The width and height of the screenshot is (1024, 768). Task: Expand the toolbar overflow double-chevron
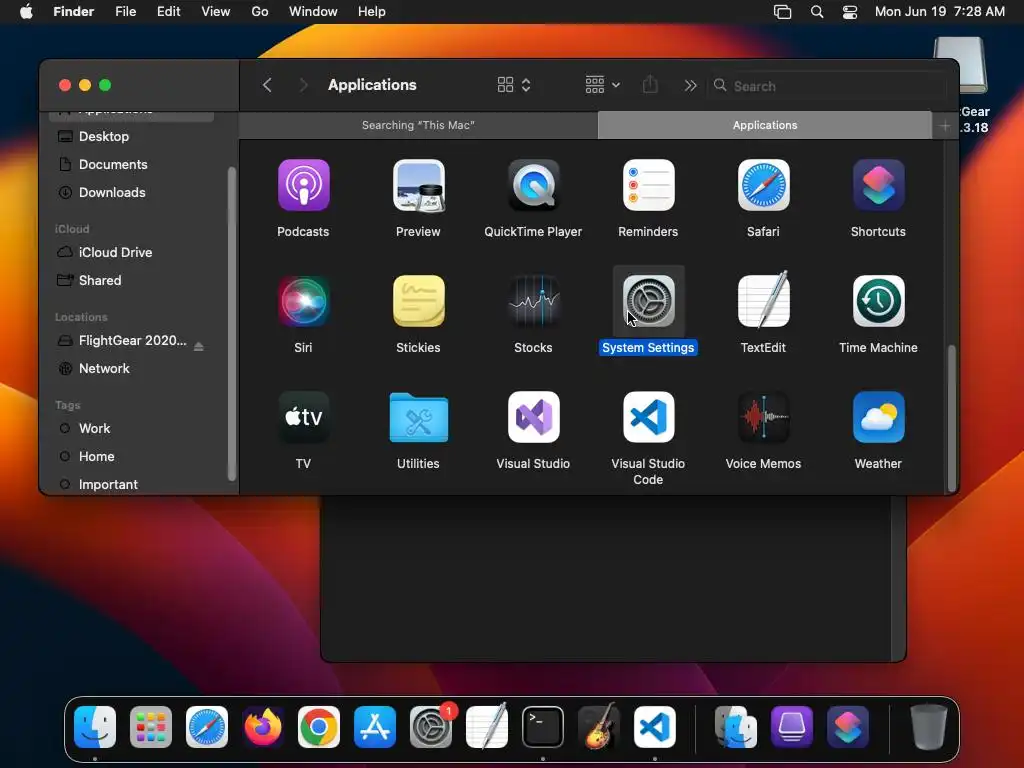690,86
